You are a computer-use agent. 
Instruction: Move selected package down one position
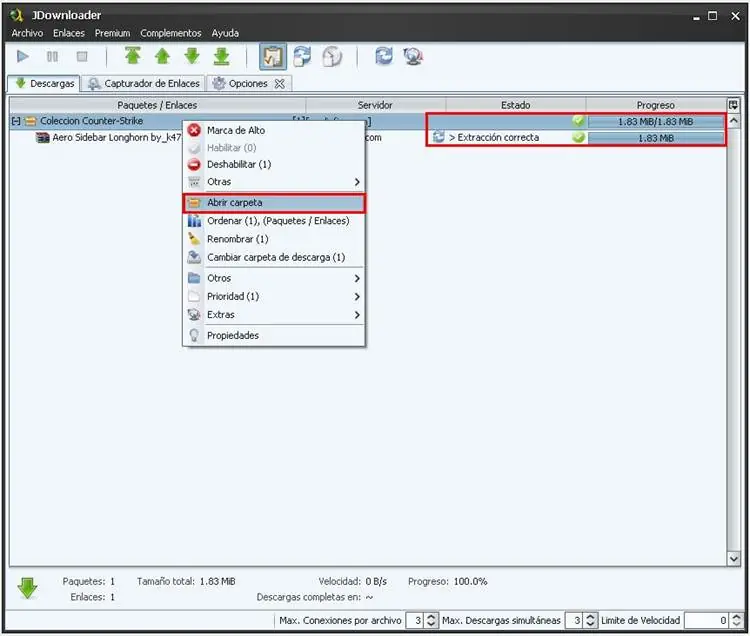point(192,56)
